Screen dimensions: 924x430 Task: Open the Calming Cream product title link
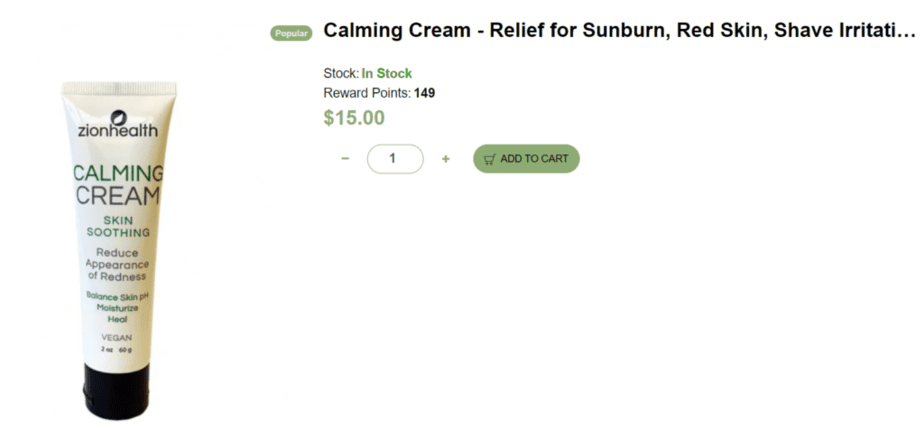click(x=620, y=31)
